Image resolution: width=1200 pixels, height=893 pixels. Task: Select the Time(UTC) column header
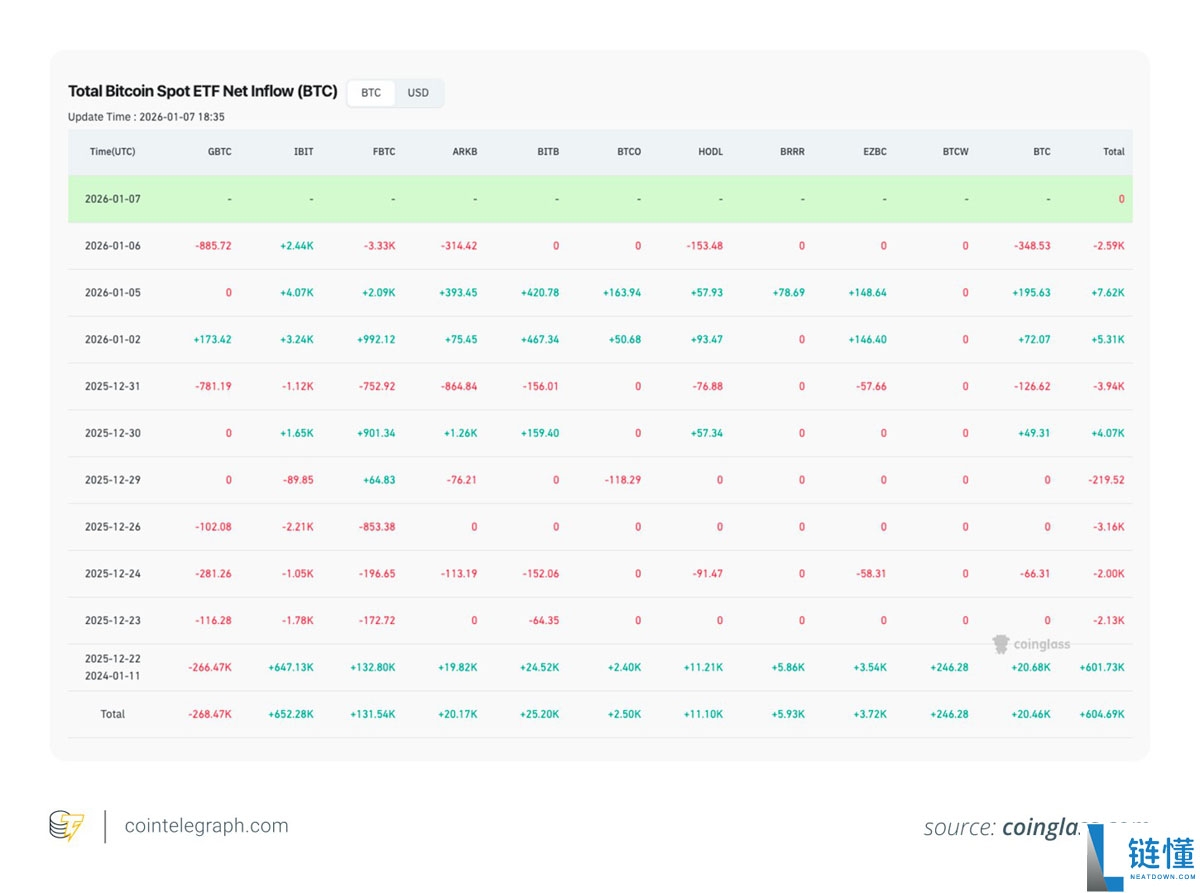tap(112, 152)
